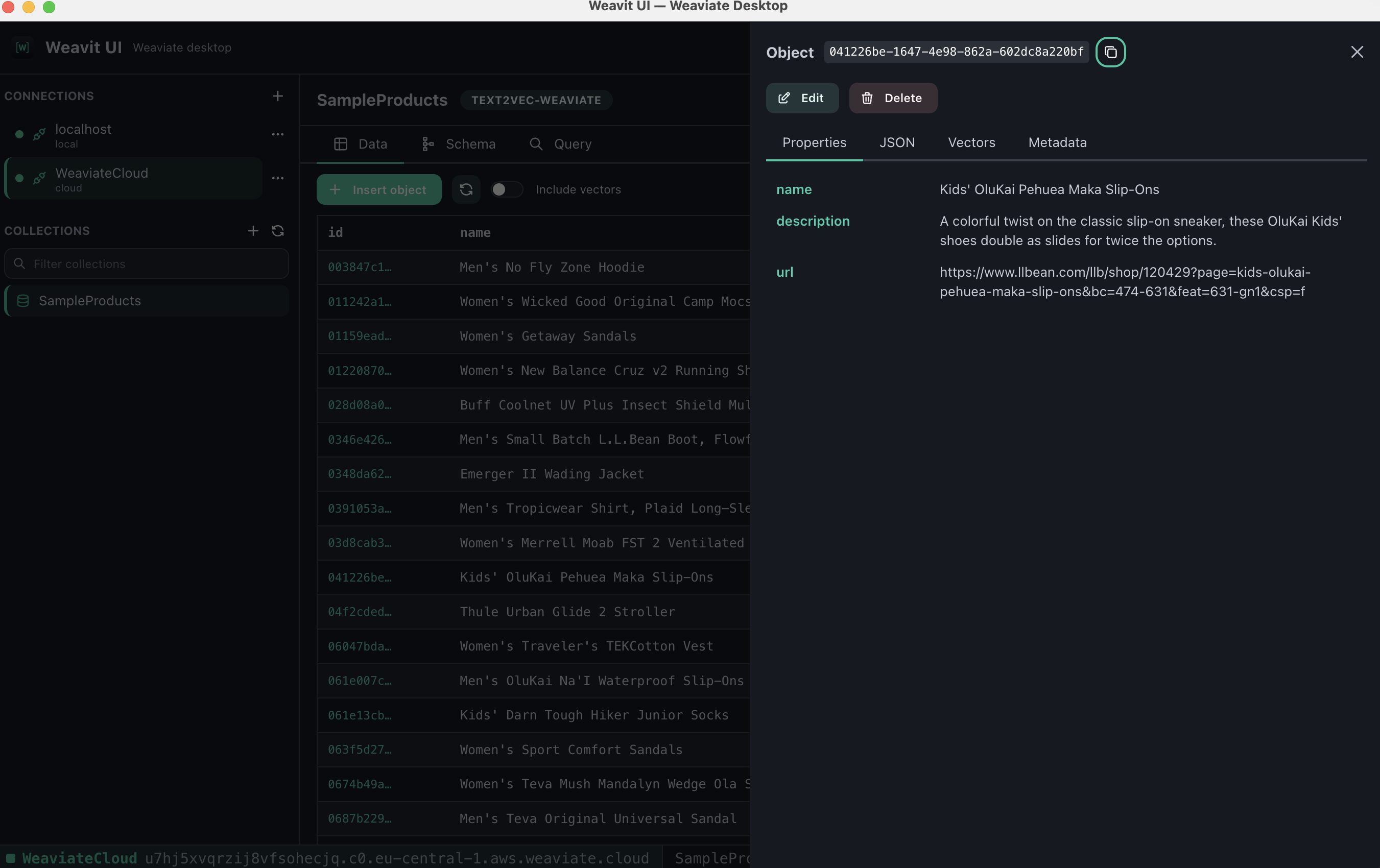This screenshot has width=1380, height=868.
Task: Click the name property value in details panel
Action: coord(1049,189)
